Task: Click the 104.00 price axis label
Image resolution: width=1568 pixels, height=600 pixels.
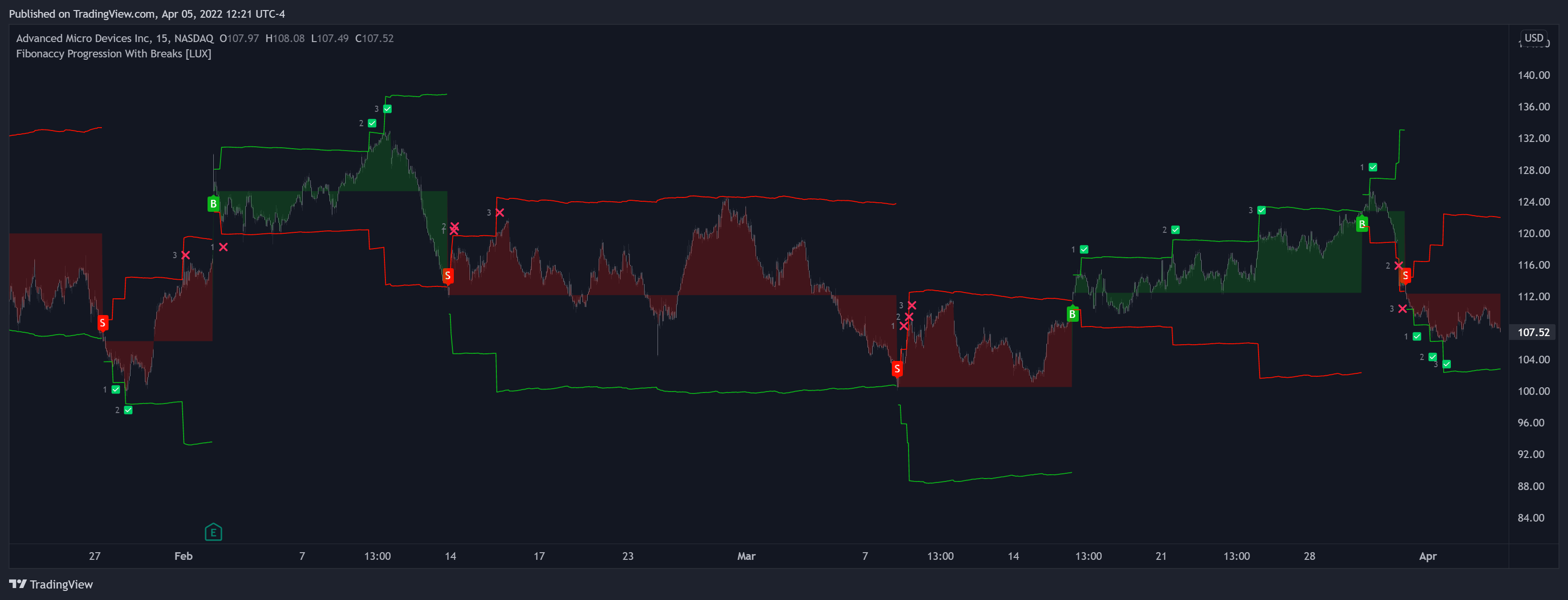Action: click(1533, 360)
